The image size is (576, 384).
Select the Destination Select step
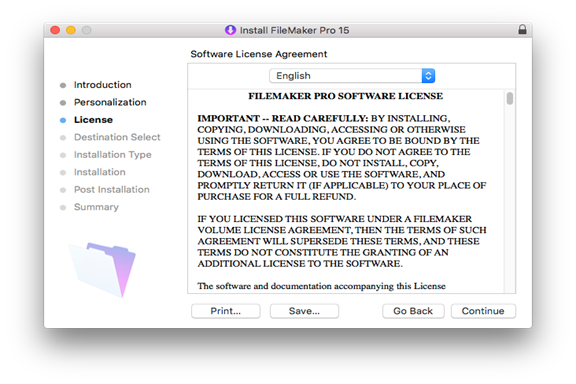(x=117, y=137)
